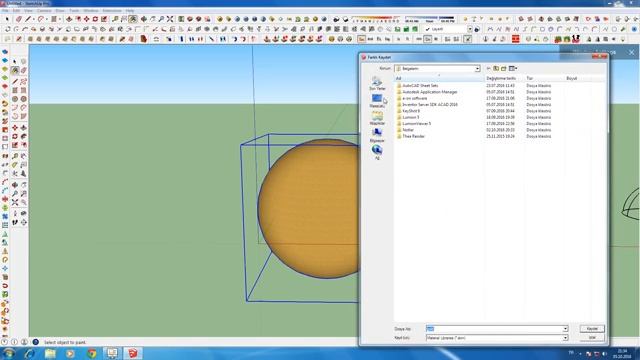
Task: Open the view options menu in save dialog
Action: point(513,69)
